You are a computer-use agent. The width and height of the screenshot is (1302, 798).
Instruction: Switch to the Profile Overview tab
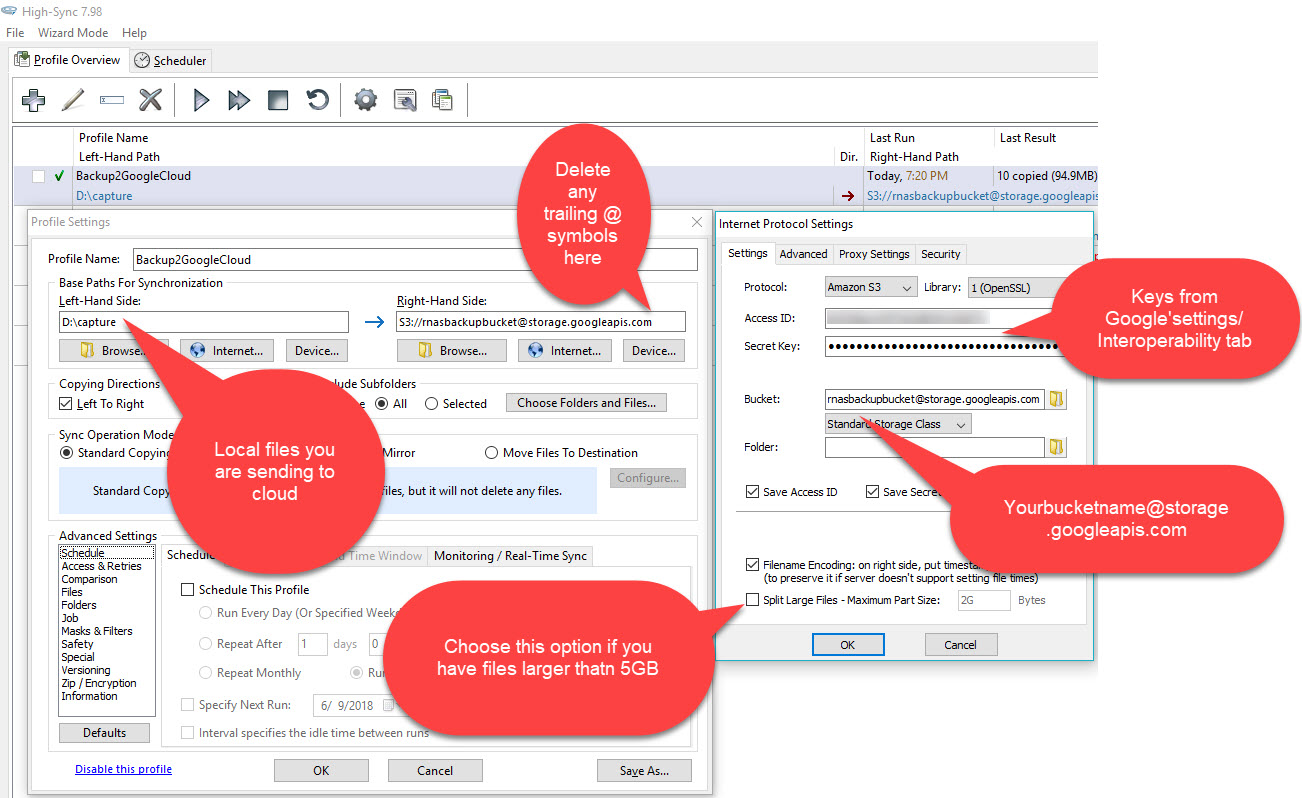(68, 60)
